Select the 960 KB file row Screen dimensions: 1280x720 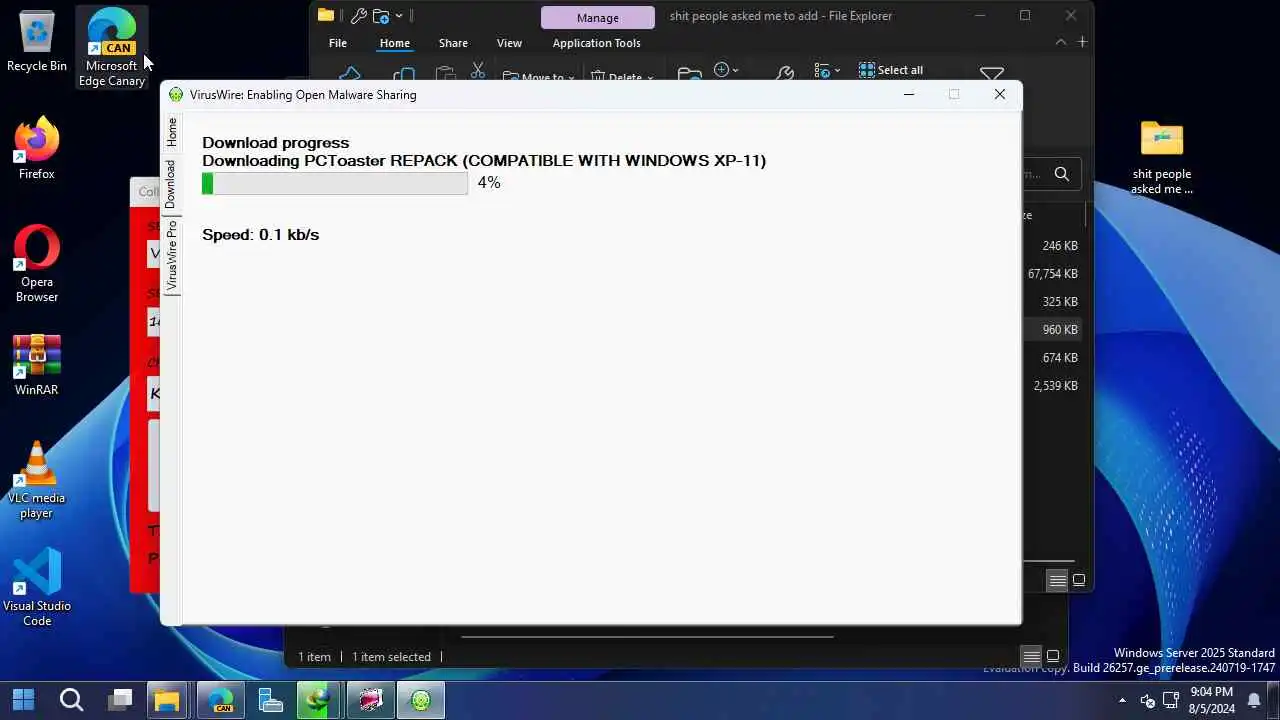1052,329
